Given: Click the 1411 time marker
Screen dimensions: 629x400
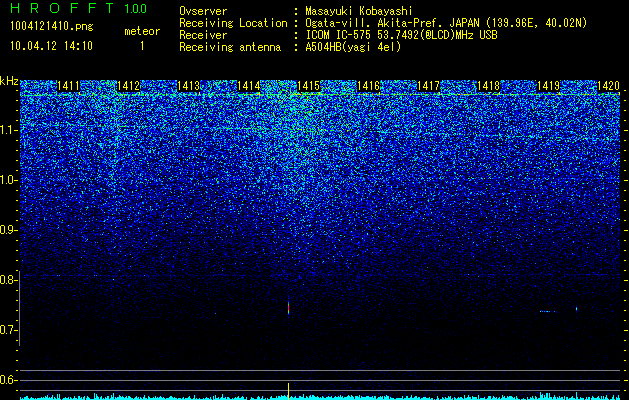Looking at the screenshot, I should click(68, 86).
